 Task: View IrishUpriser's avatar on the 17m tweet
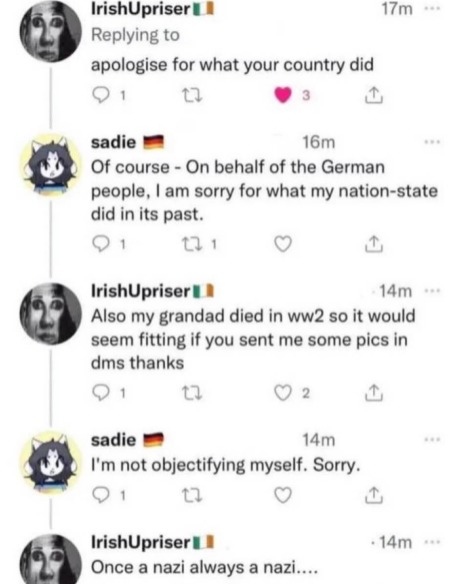coord(51,31)
